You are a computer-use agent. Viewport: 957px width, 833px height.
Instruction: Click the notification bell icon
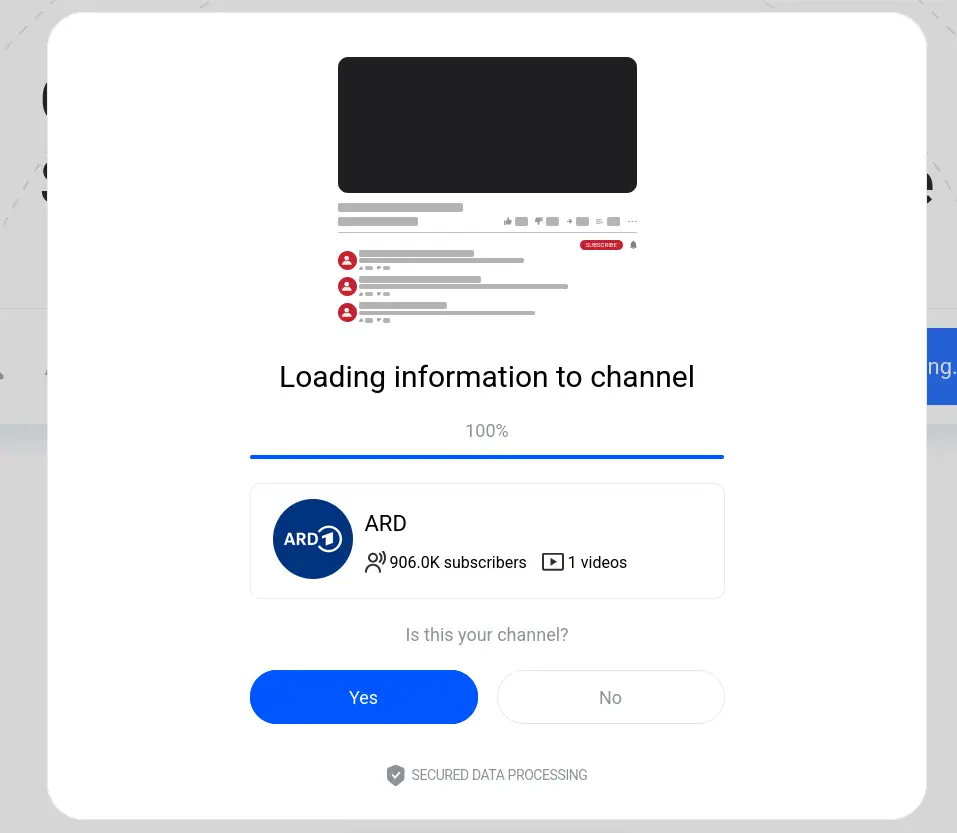(x=633, y=245)
